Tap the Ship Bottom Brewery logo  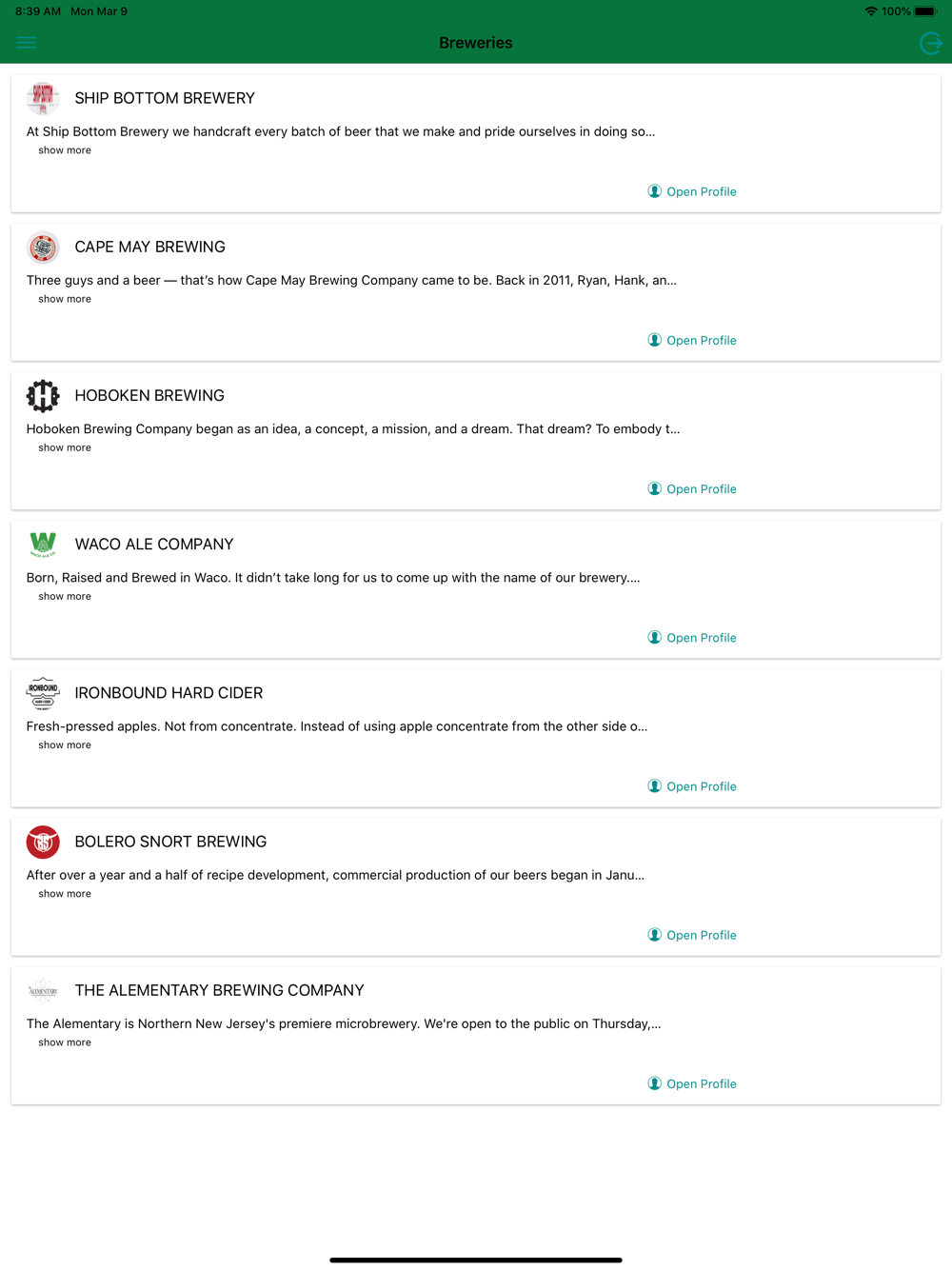(x=43, y=98)
